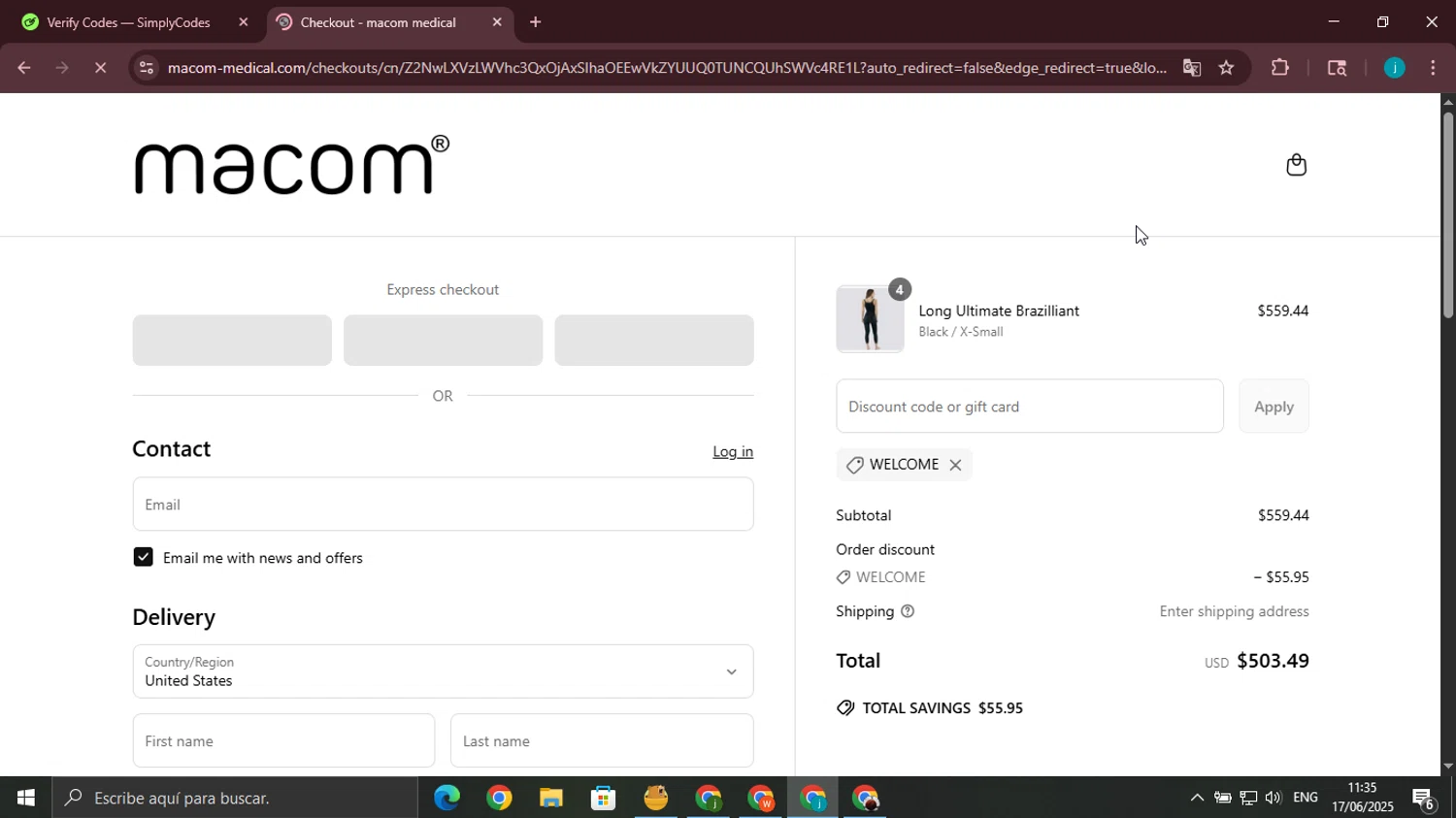Click the third express checkout button
The width and height of the screenshot is (1456, 818).
pyautogui.click(x=654, y=341)
